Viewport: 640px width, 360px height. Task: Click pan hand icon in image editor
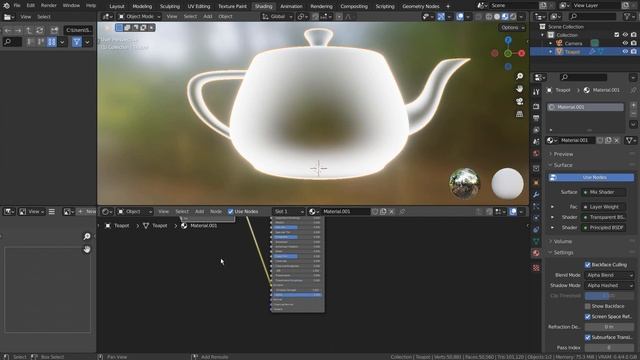[87, 249]
